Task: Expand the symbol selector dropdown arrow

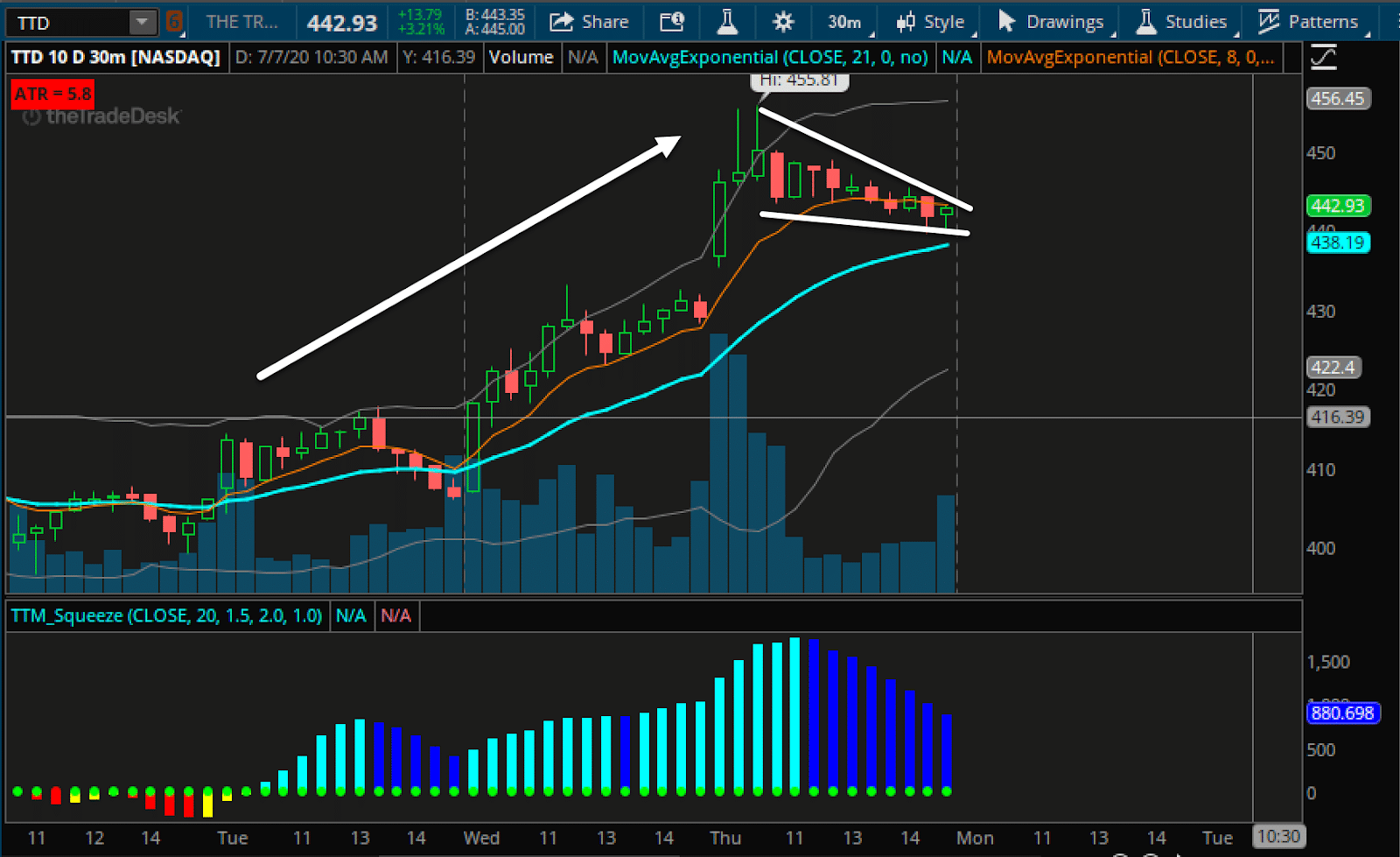Action: click(x=142, y=22)
